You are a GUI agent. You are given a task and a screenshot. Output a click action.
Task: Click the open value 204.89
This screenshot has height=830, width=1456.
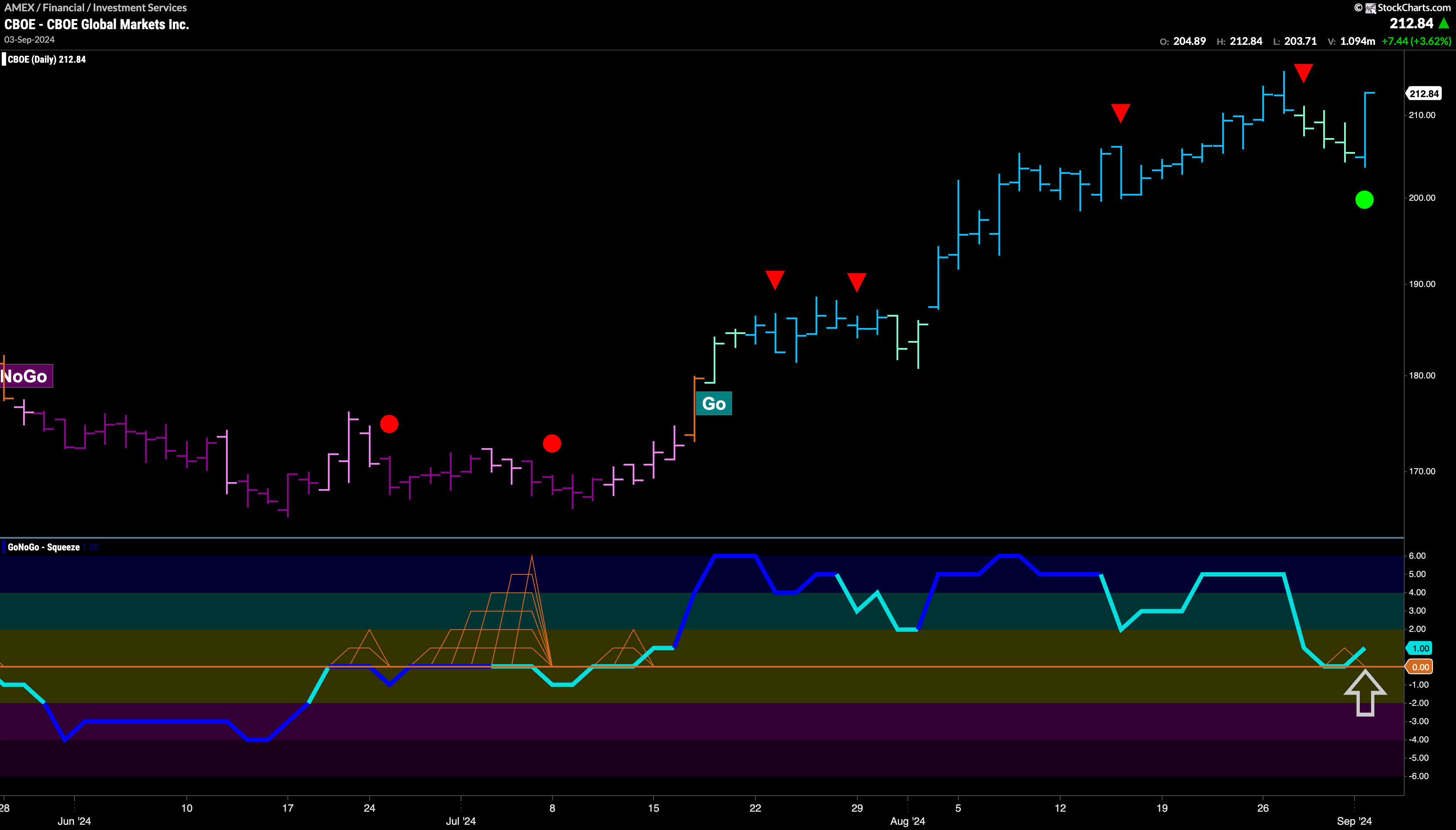click(x=1189, y=41)
